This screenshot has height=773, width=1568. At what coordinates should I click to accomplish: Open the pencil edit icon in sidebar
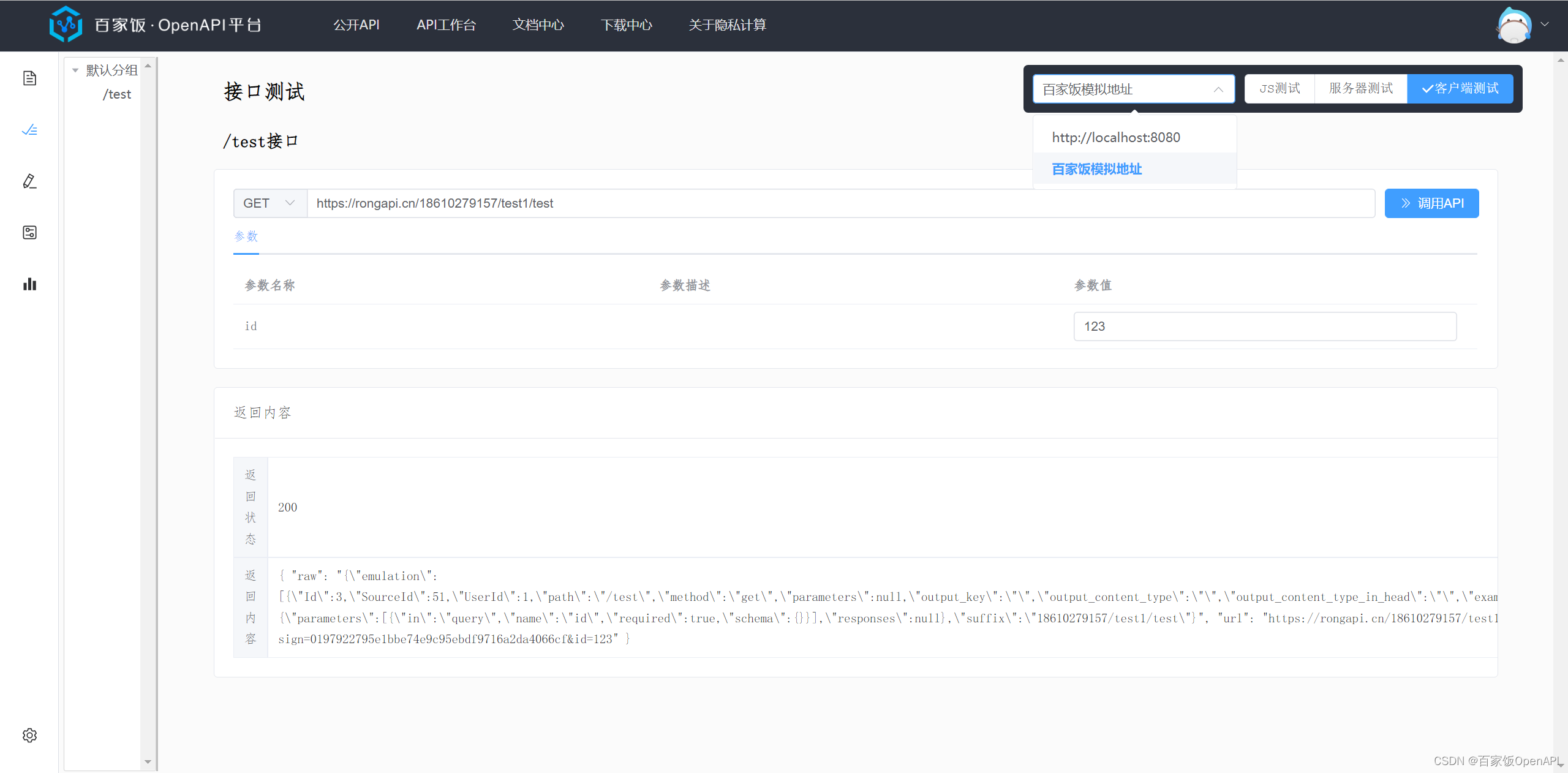pyautogui.click(x=29, y=181)
